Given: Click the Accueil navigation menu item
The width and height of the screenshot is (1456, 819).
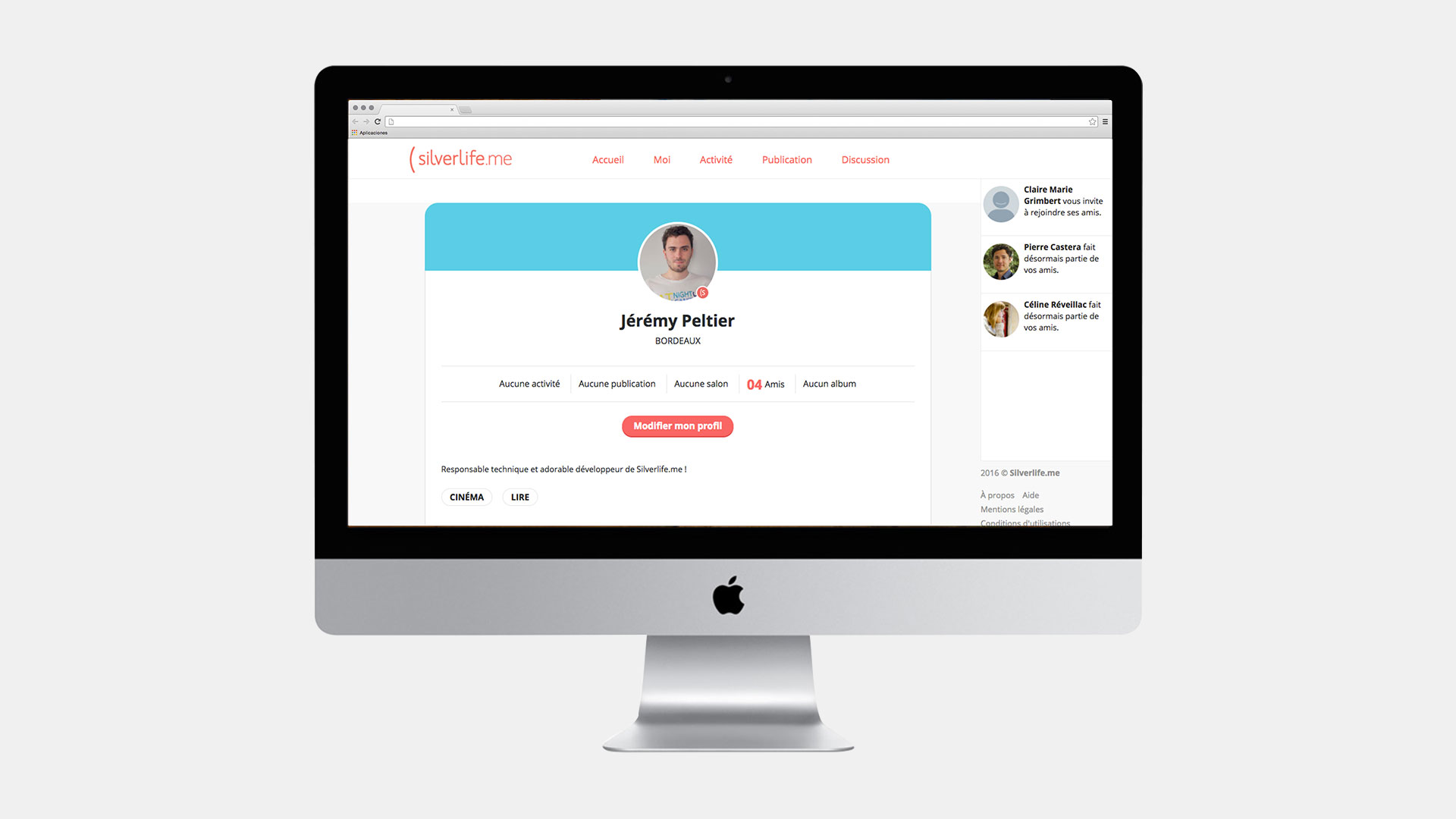Looking at the screenshot, I should (605, 159).
